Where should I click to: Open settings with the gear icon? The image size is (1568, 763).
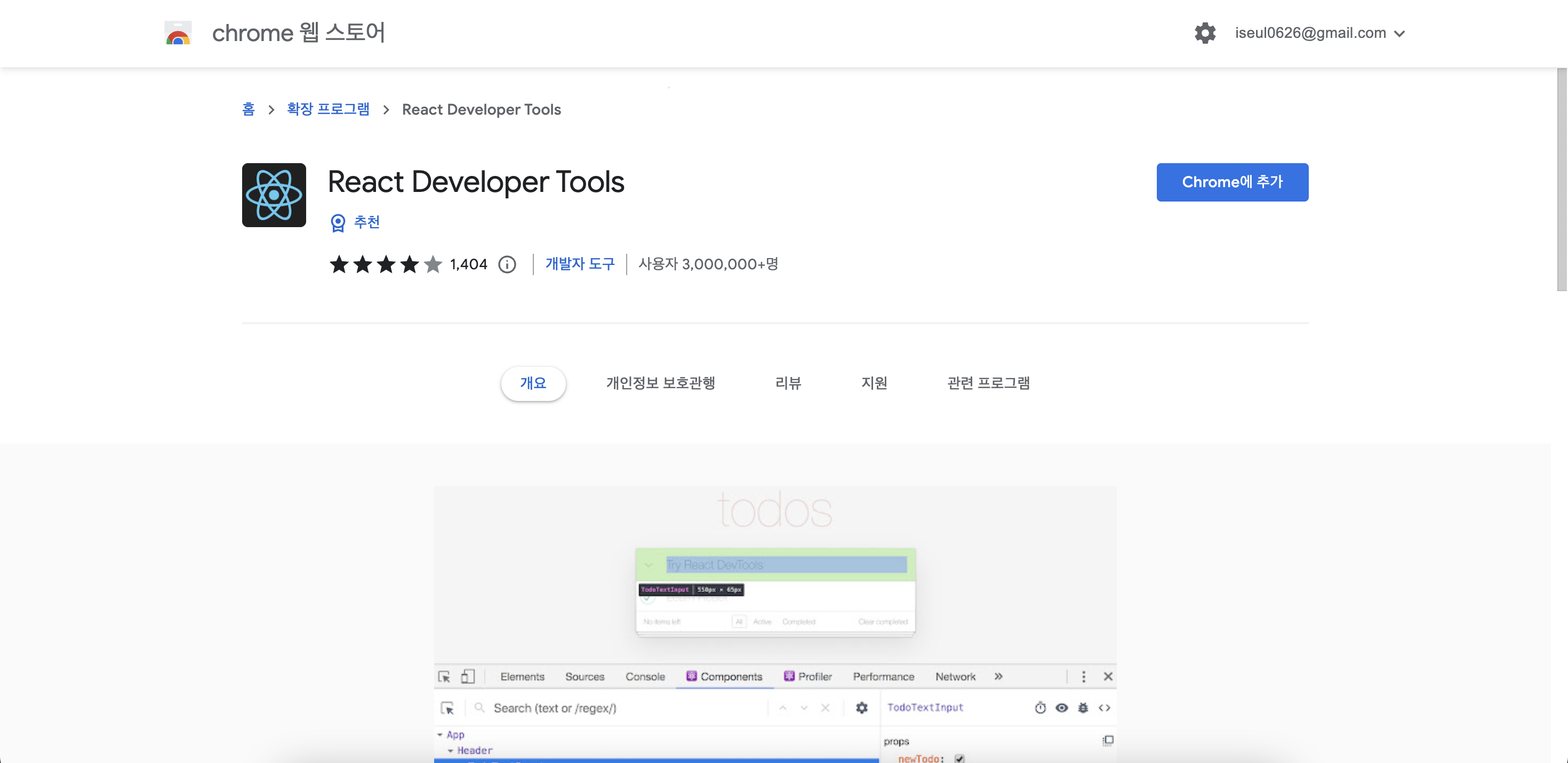pos(1205,33)
